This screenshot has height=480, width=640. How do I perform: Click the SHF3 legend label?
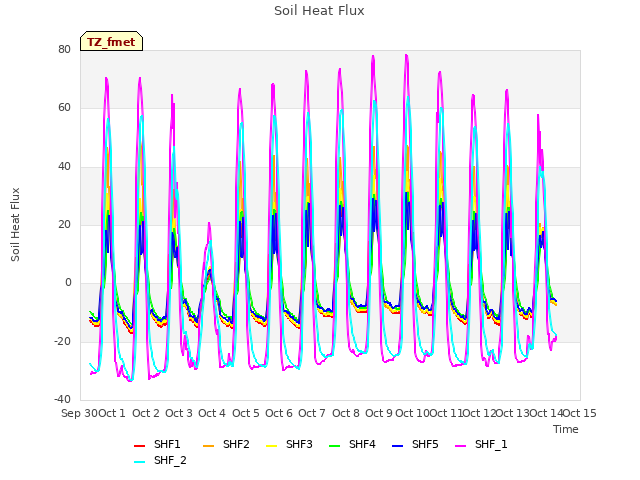point(299,444)
